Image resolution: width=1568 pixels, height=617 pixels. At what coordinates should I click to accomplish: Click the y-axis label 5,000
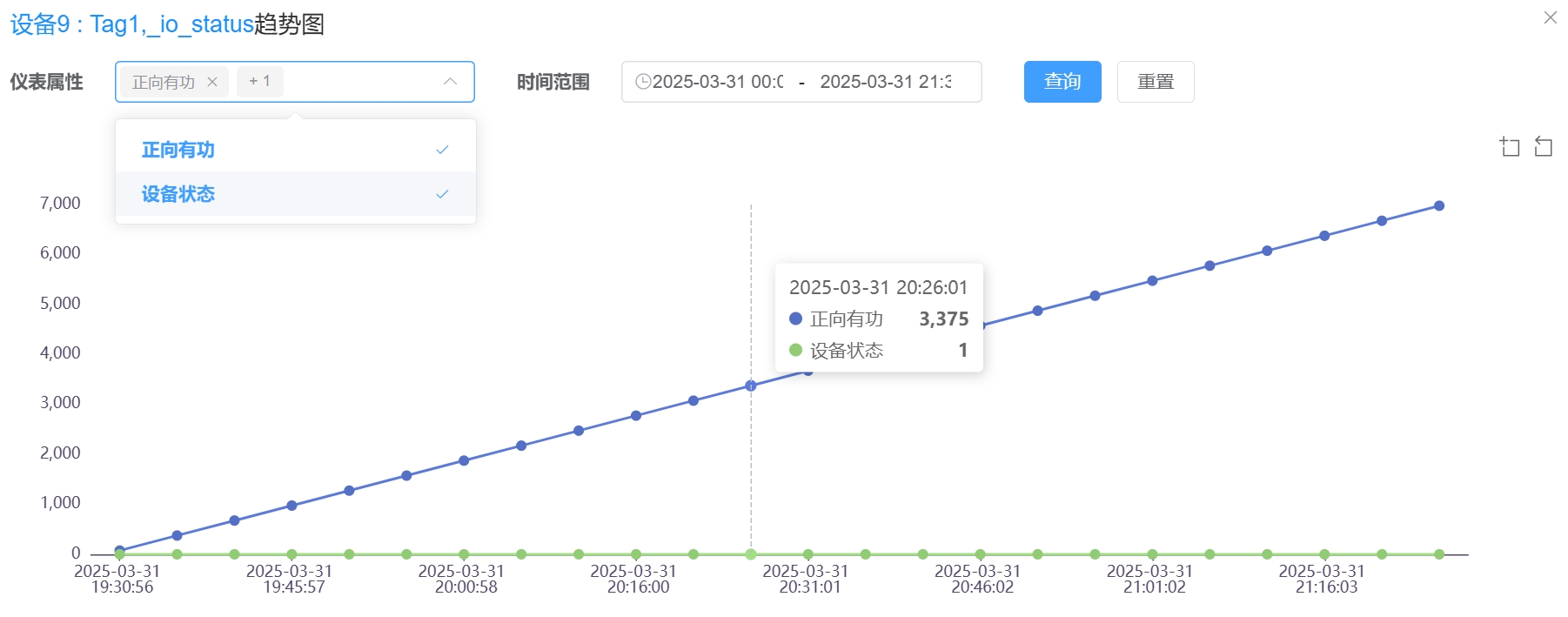coord(60,303)
